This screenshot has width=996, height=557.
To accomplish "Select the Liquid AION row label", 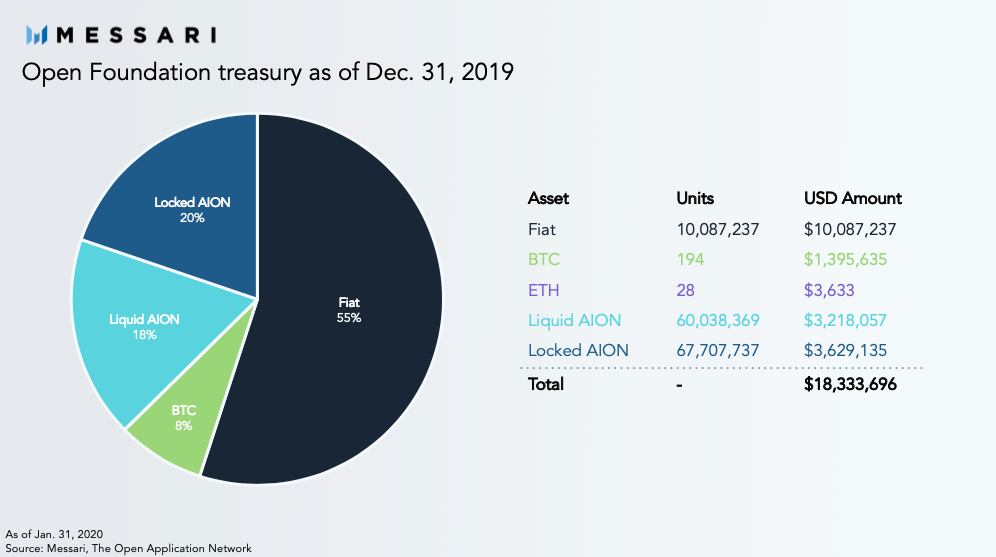I will (x=574, y=320).
